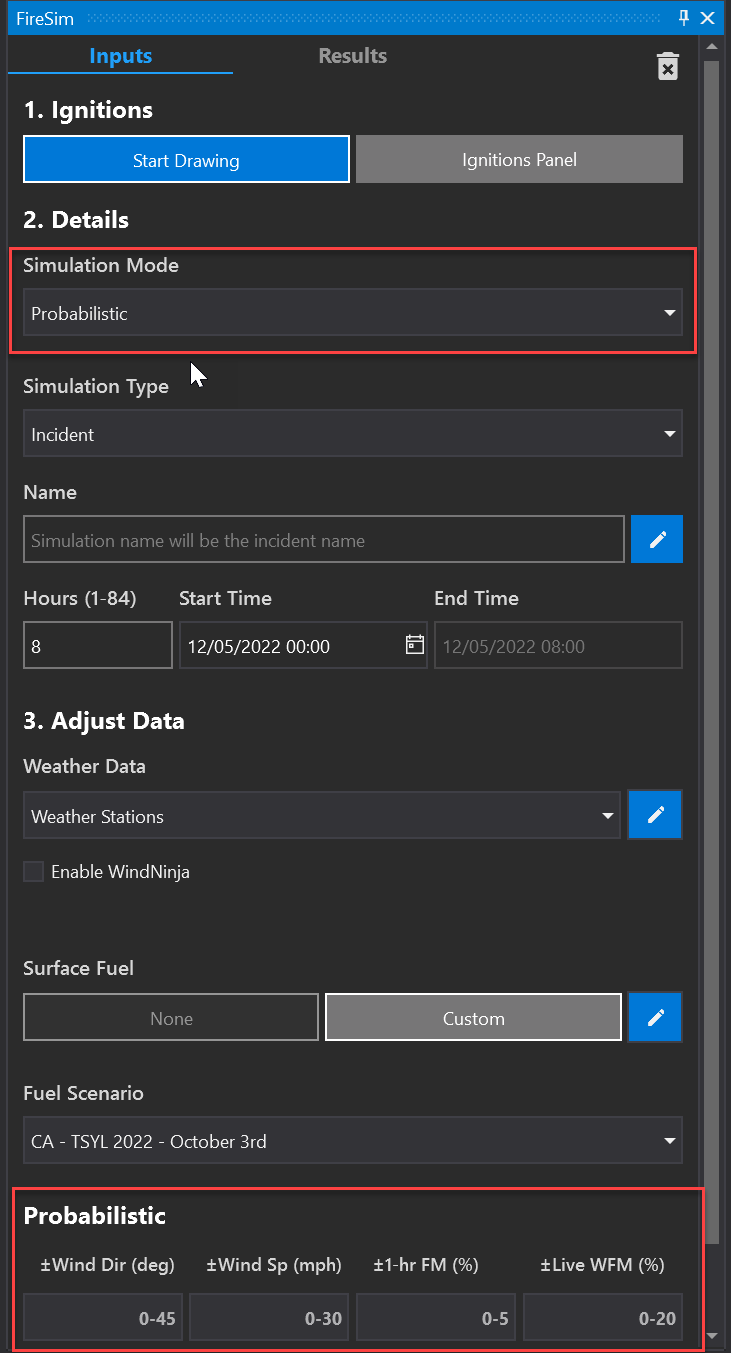Switch to the Inputs tab
The height and width of the screenshot is (1353, 731).
[x=120, y=56]
